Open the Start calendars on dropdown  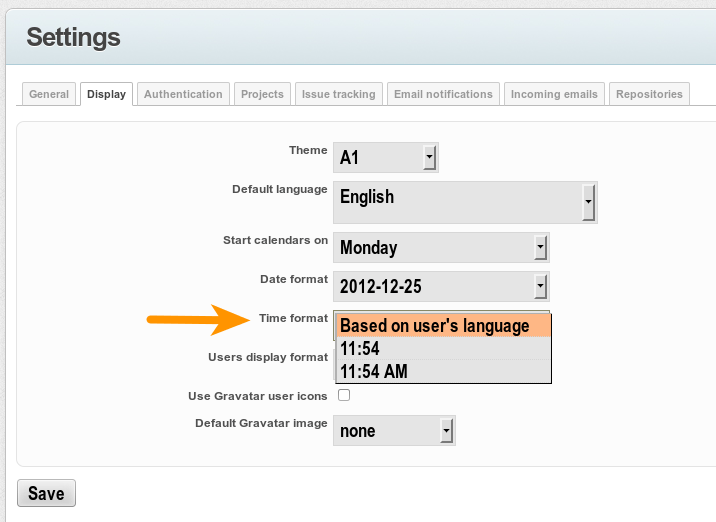(441, 248)
